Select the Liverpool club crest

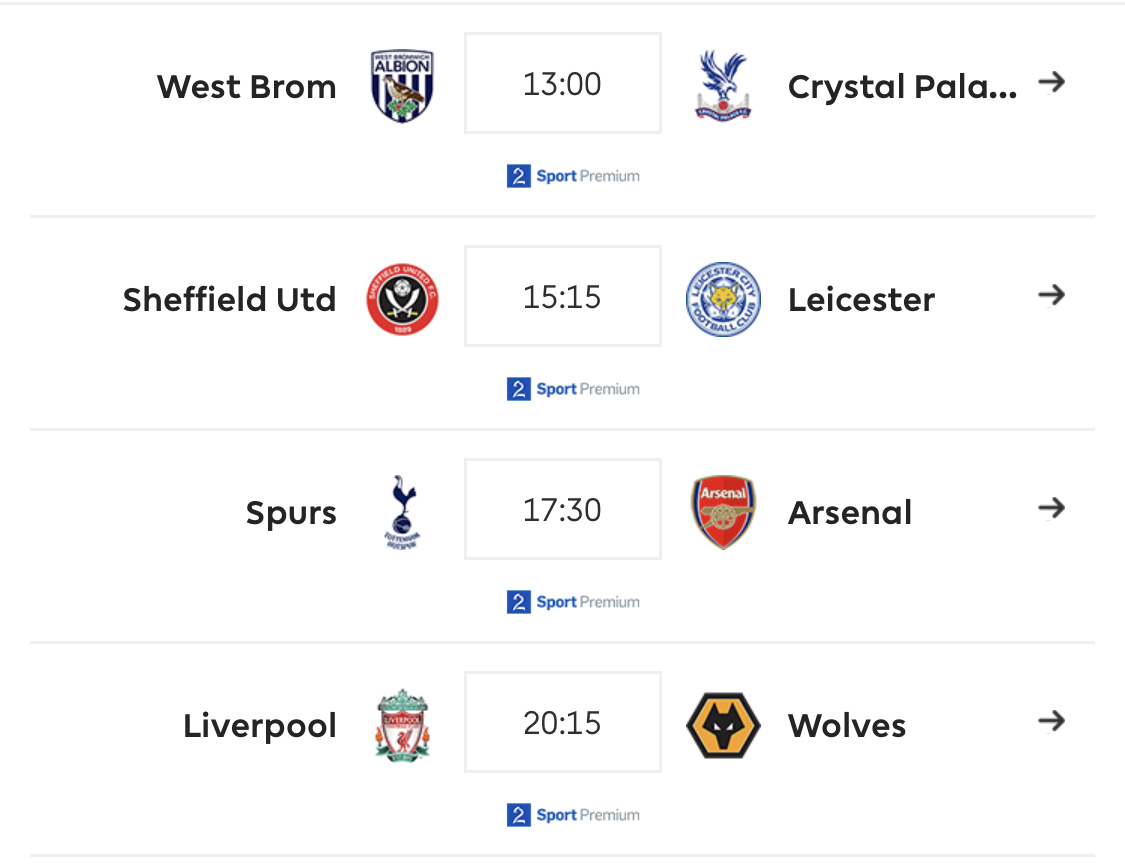click(x=403, y=726)
